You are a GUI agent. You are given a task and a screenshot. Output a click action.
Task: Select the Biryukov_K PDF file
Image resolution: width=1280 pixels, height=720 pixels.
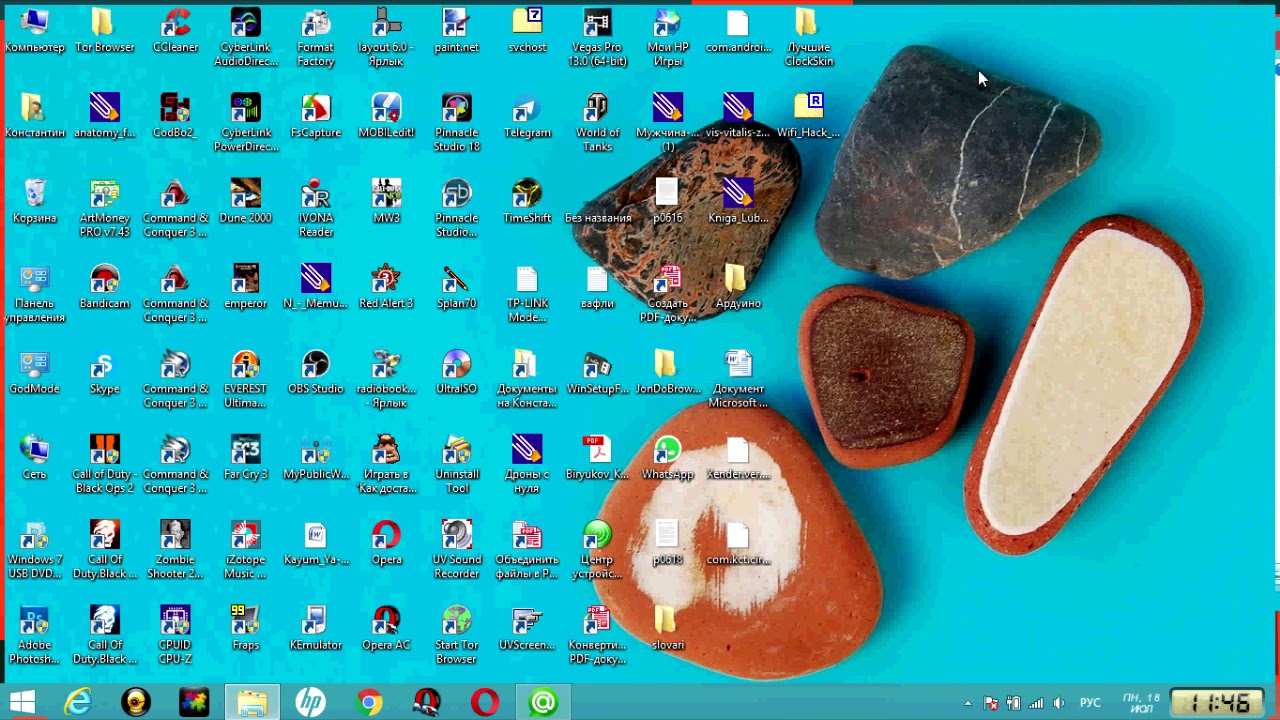(x=597, y=457)
